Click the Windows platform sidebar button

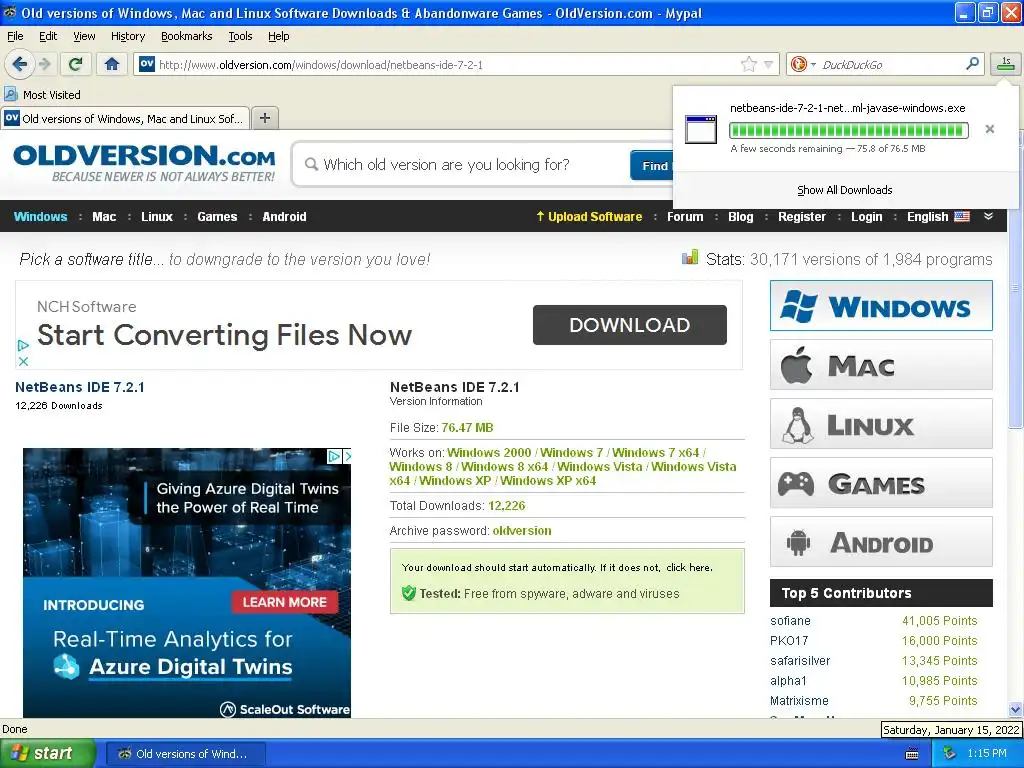tap(881, 306)
